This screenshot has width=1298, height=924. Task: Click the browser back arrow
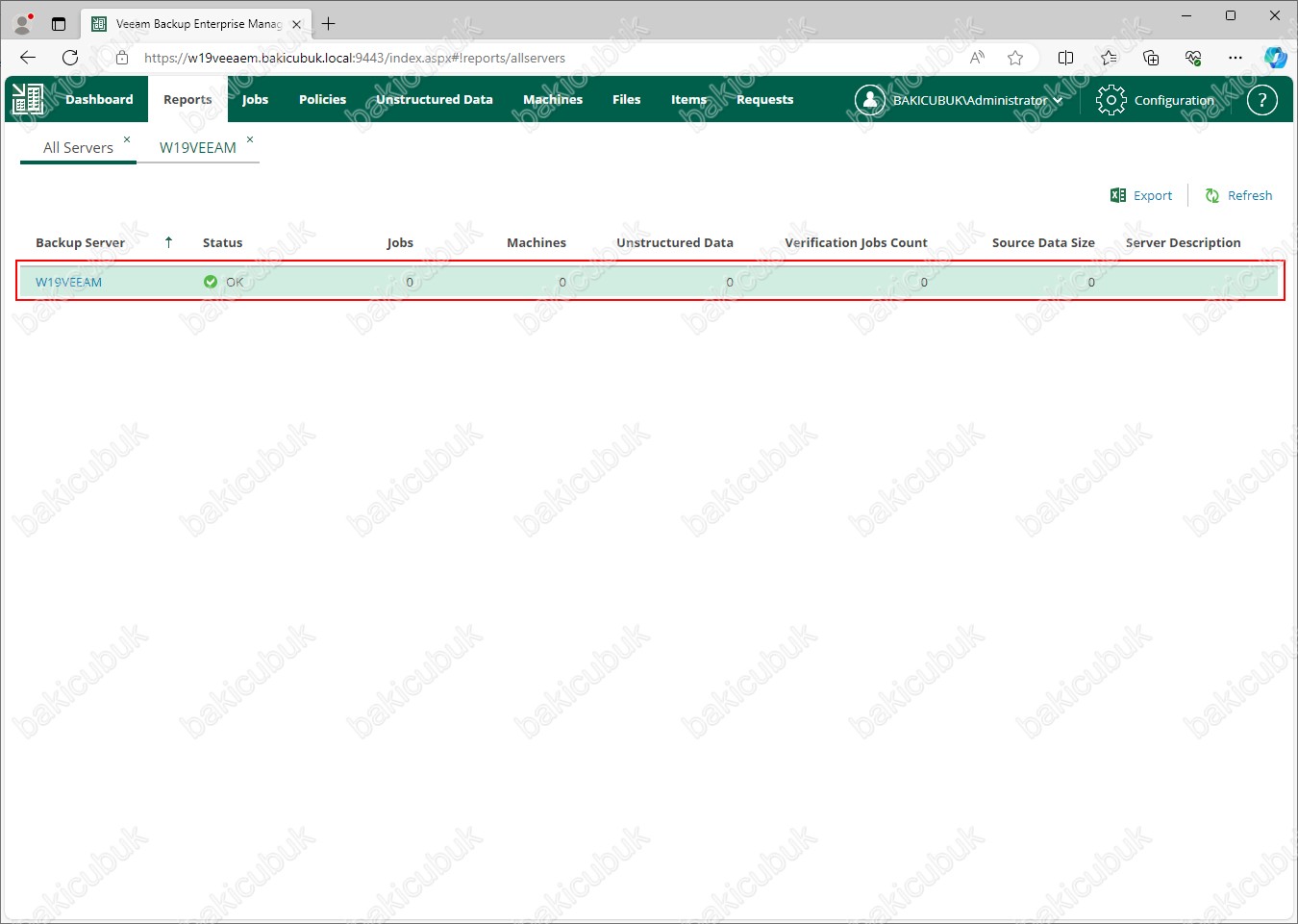tap(28, 58)
